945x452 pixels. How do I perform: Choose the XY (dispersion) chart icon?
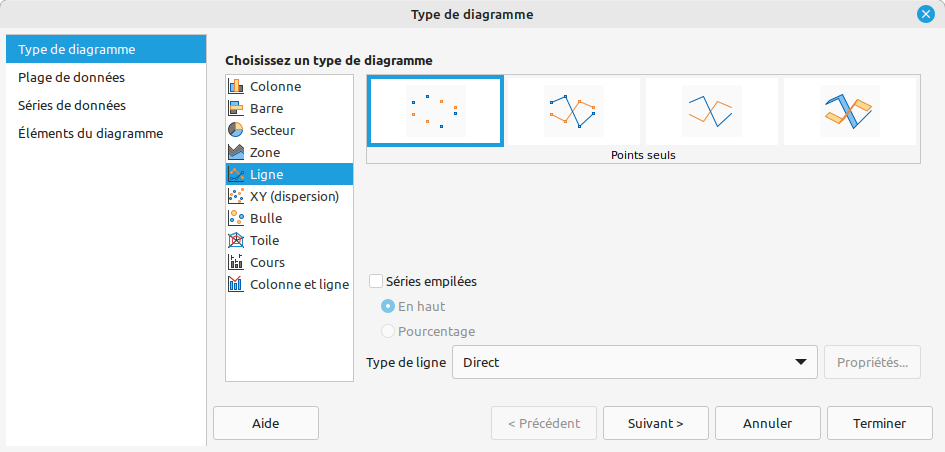click(x=237, y=197)
